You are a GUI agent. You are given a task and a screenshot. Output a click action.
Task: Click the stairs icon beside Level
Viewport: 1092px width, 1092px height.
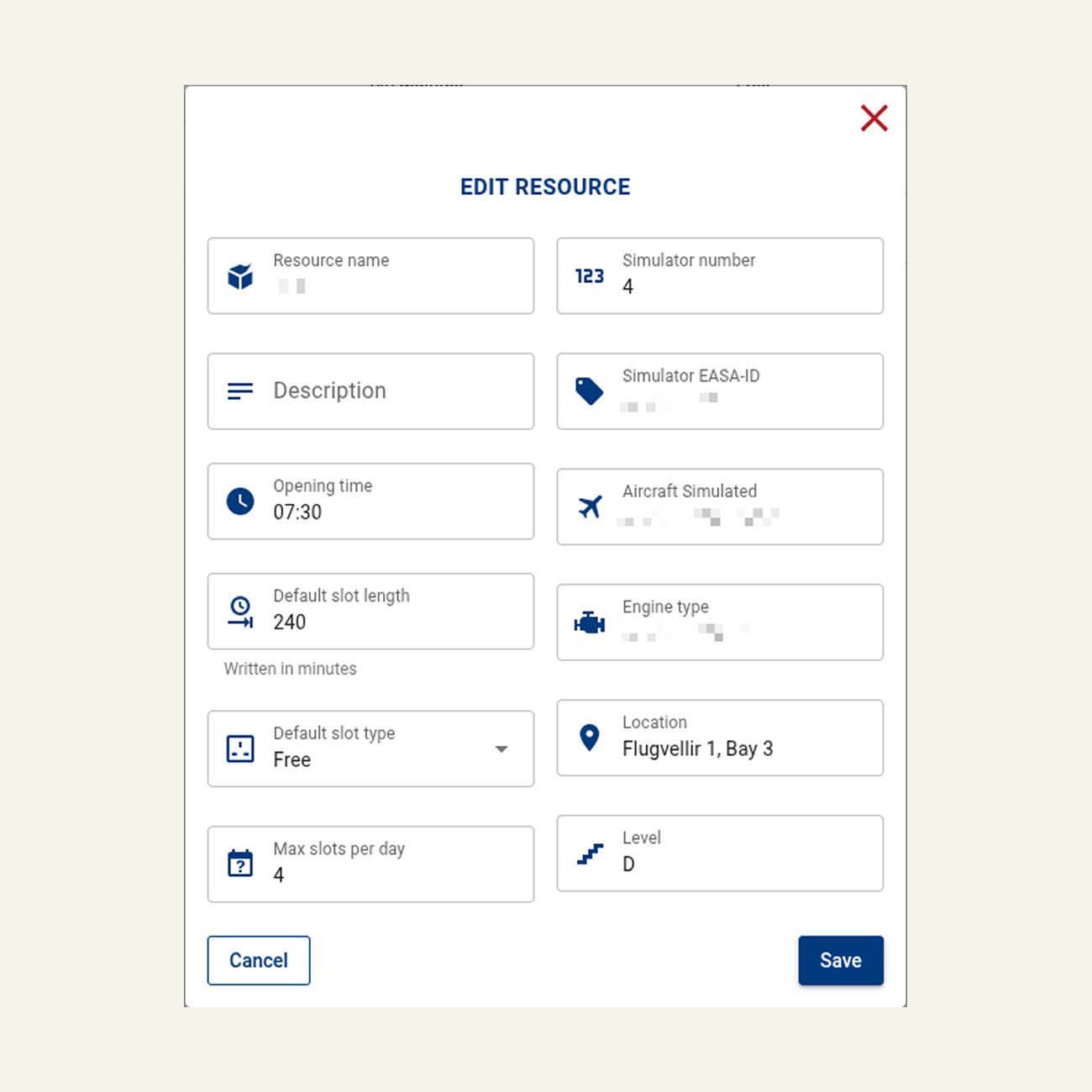[x=590, y=853]
